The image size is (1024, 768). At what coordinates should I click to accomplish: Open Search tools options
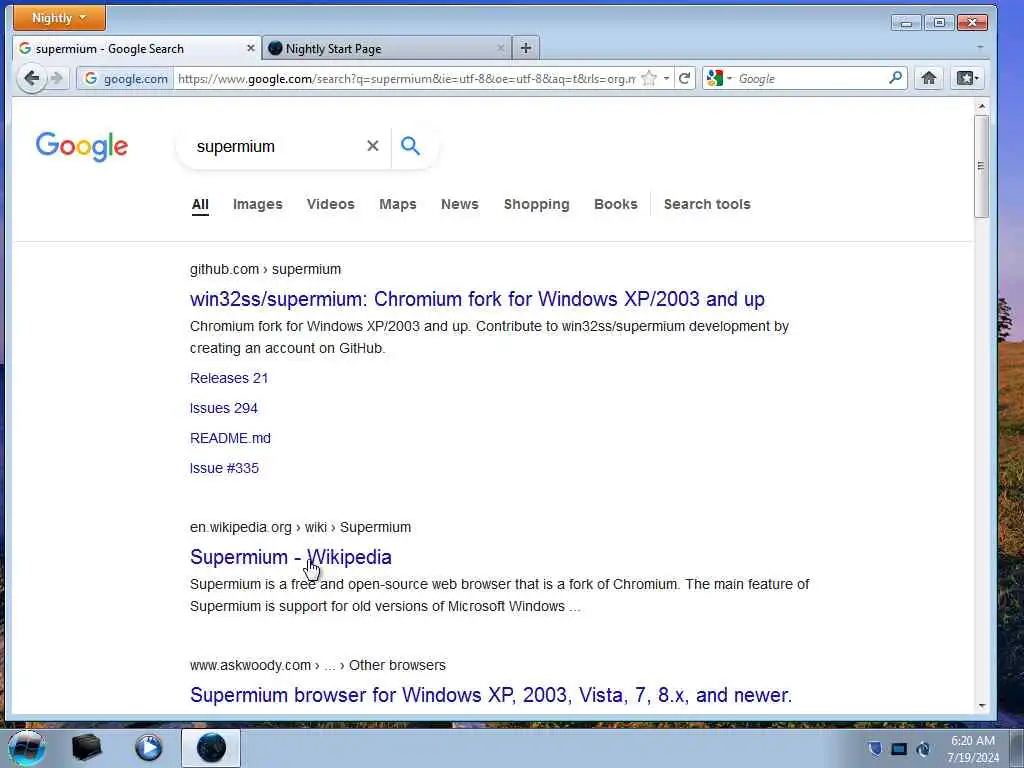[707, 204]
